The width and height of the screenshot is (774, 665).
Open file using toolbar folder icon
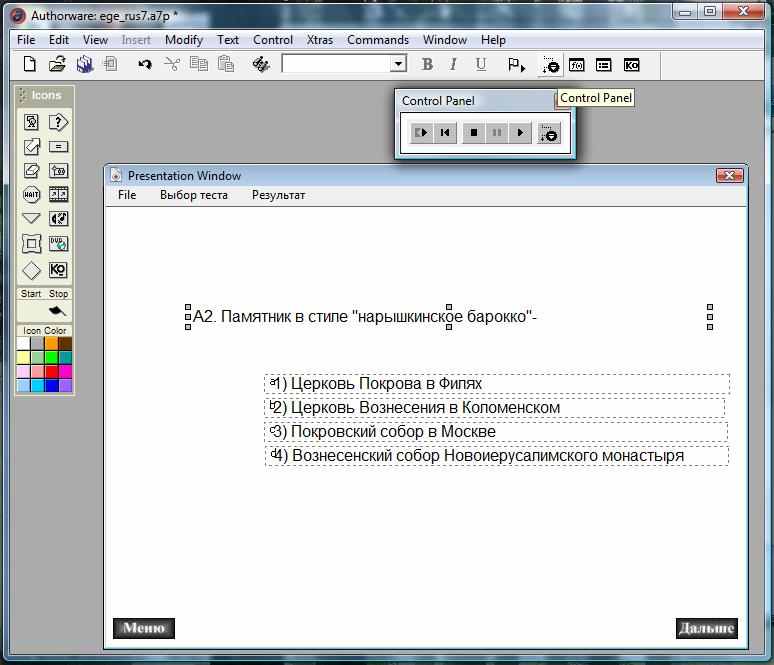click(57, 65)
